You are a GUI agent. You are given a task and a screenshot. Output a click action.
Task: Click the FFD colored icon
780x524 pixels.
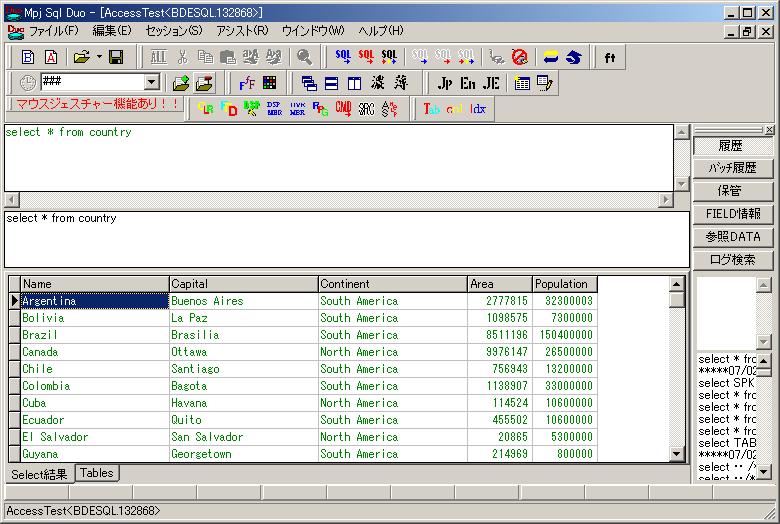(x=228, y=108)
